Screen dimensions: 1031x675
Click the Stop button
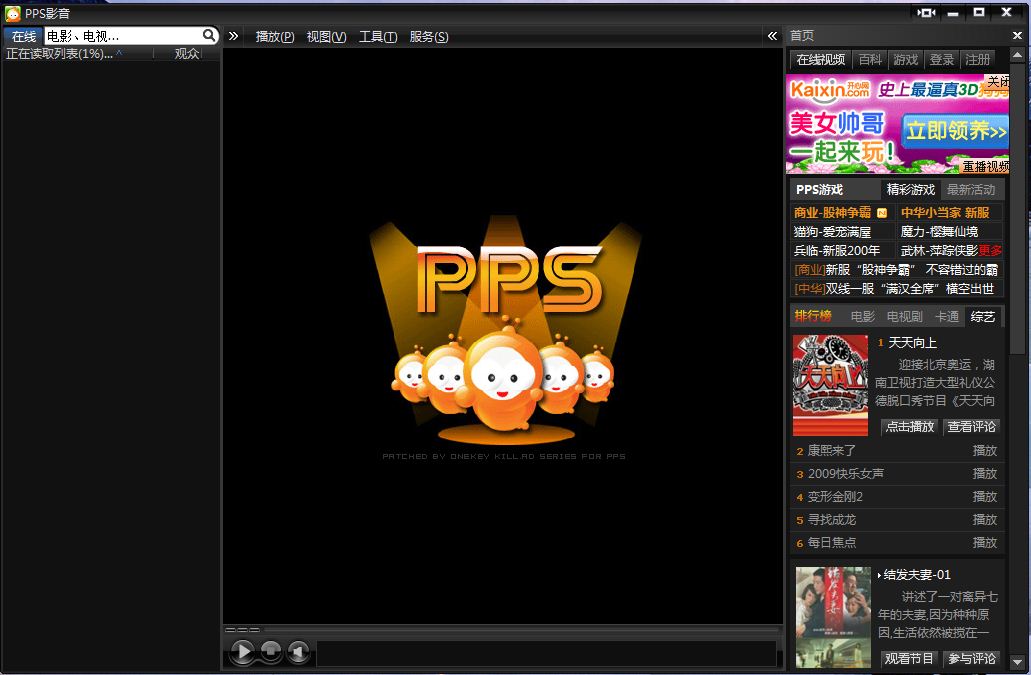[x=271, y=651]
